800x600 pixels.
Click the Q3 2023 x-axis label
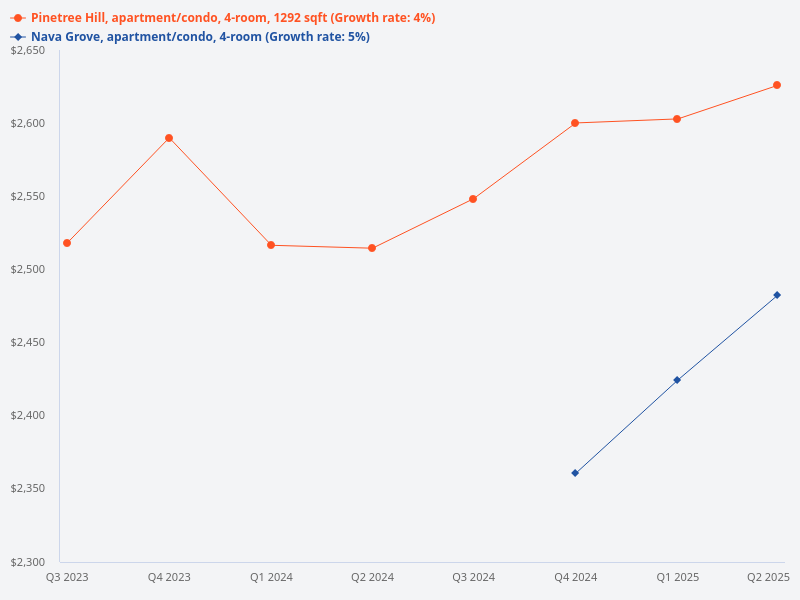tap(67, 577)
